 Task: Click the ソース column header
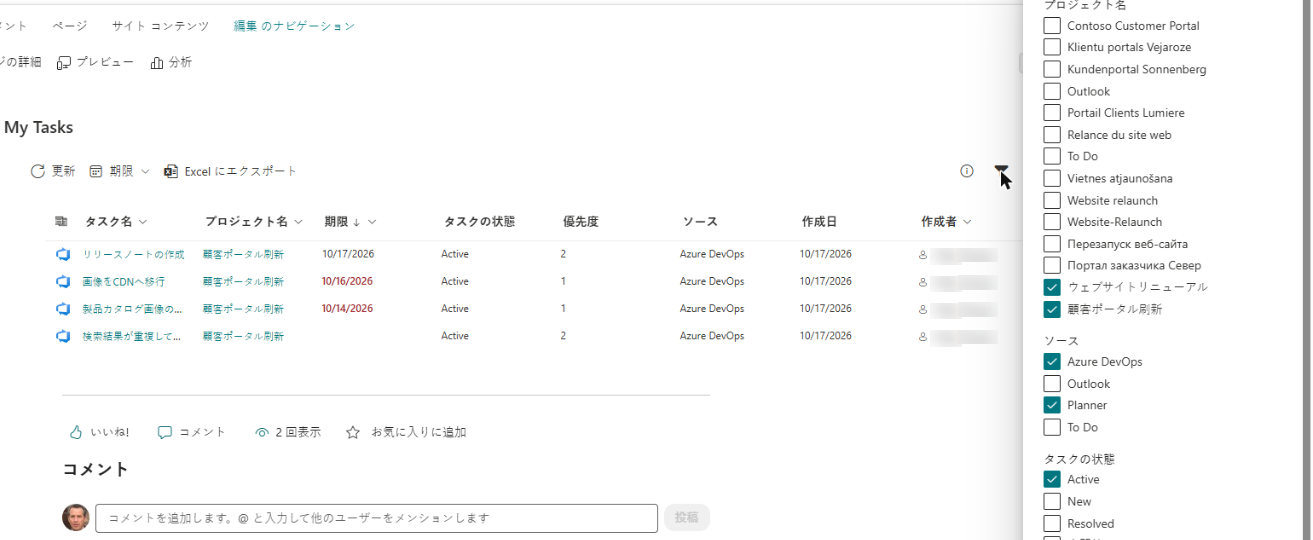tap(700, 222)
